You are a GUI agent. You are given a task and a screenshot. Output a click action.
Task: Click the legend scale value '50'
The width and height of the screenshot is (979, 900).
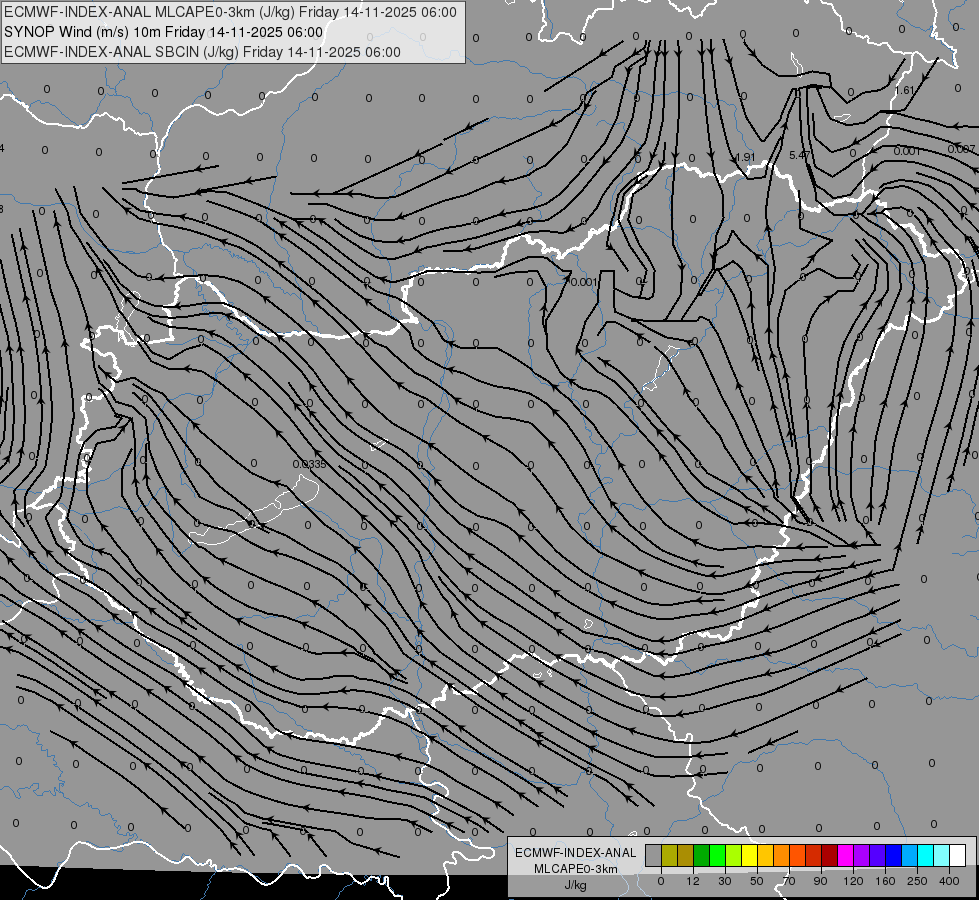point(757,881)
